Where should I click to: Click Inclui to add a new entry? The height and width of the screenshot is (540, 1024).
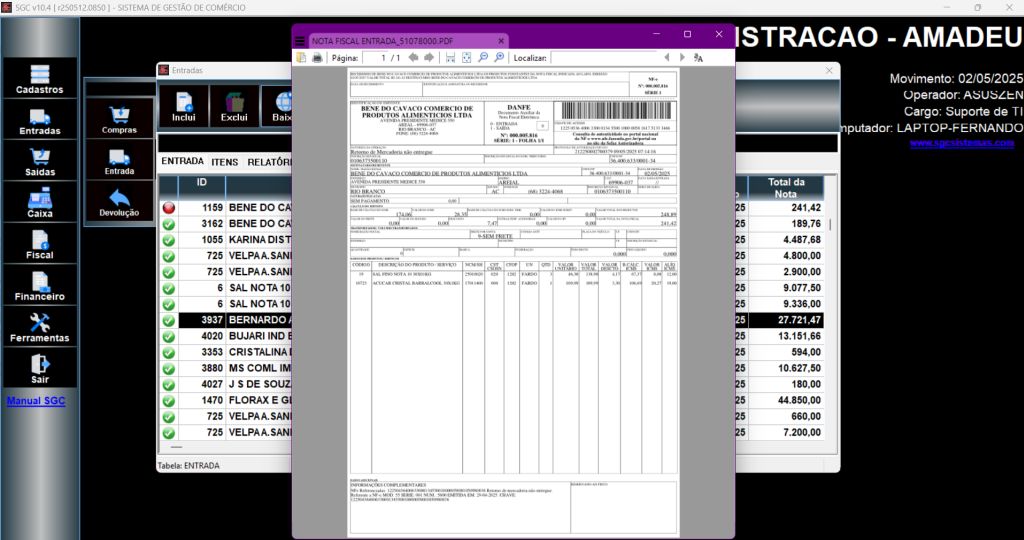point(184,106)
